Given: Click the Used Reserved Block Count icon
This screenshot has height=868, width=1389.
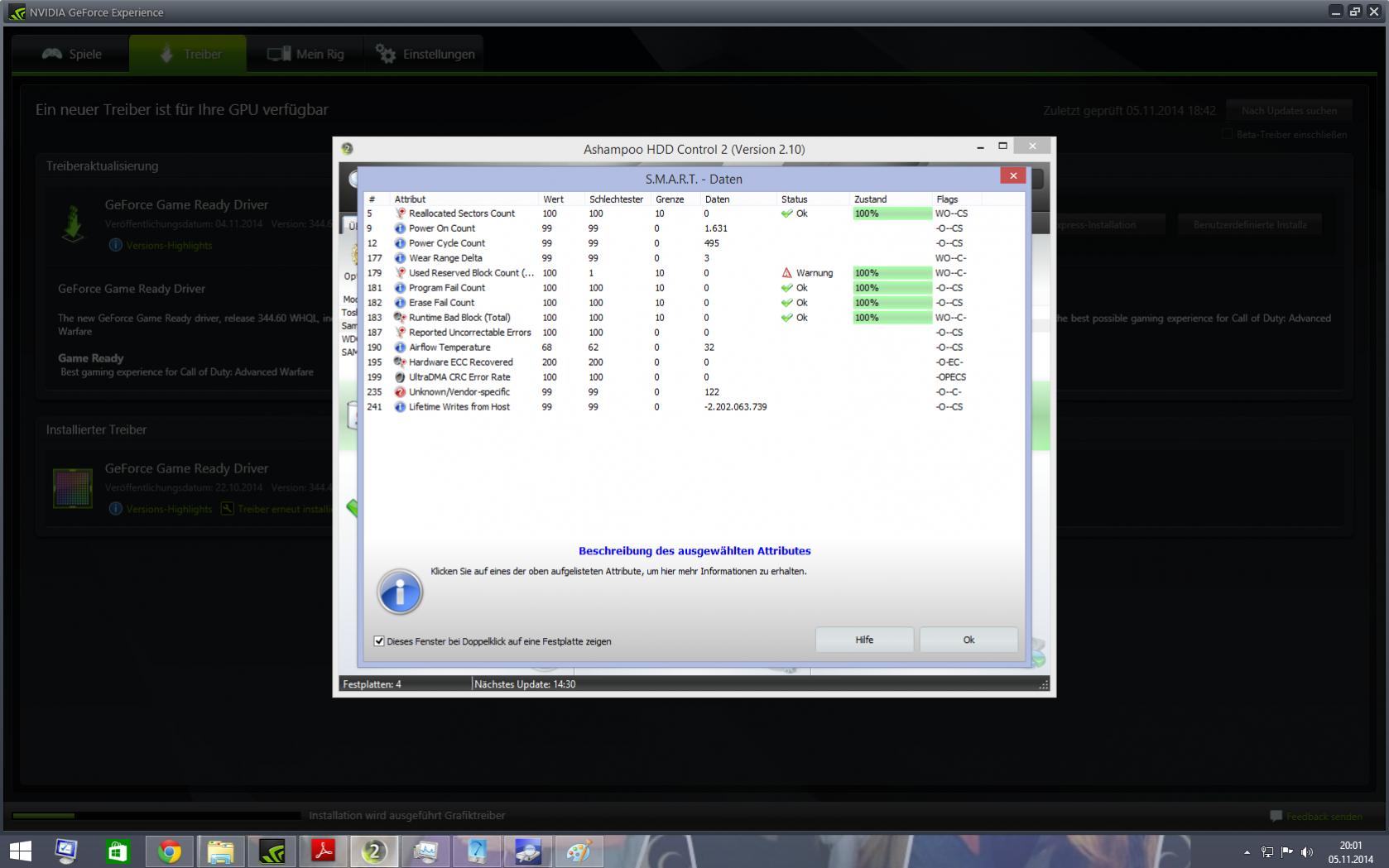Looking at the screenshot, I should coord(401,273).
